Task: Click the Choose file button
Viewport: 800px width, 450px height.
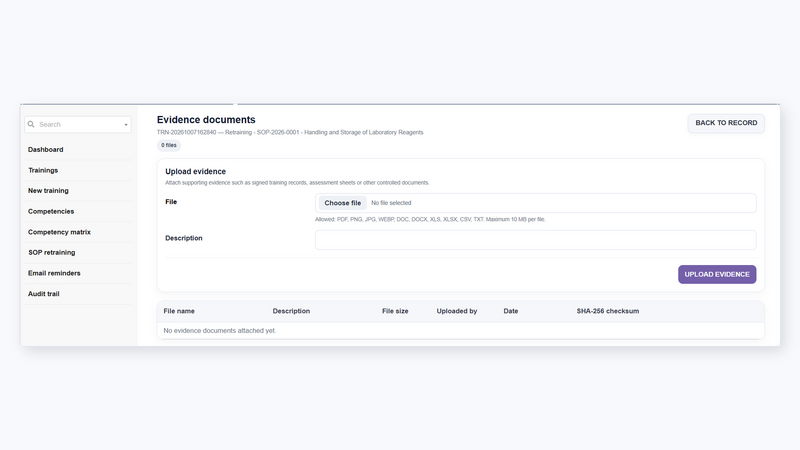Action: pyautogui.click(x=342, y=203)
